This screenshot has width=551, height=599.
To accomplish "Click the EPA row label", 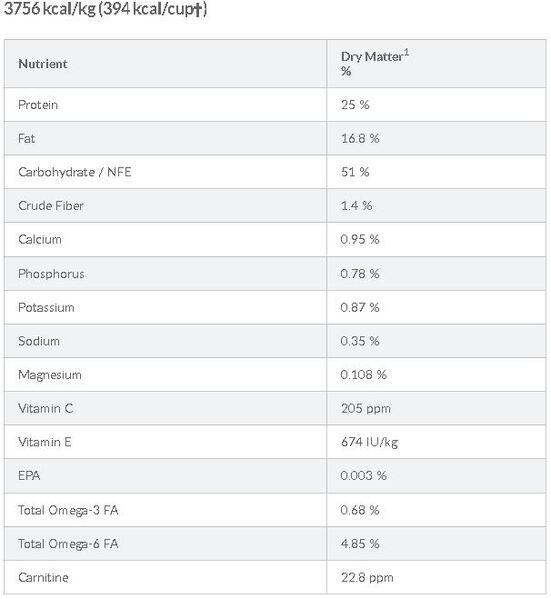I will click(29, 476).
